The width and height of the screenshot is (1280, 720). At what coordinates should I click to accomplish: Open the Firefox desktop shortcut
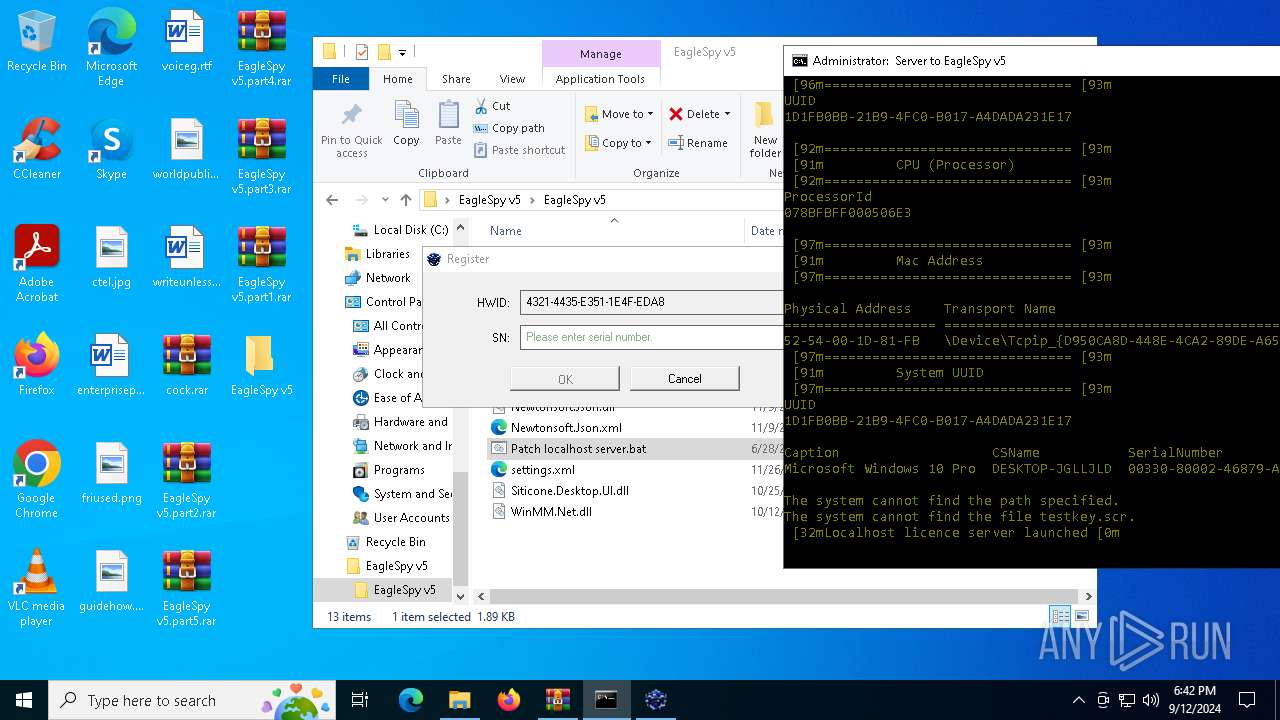(36, 365)
